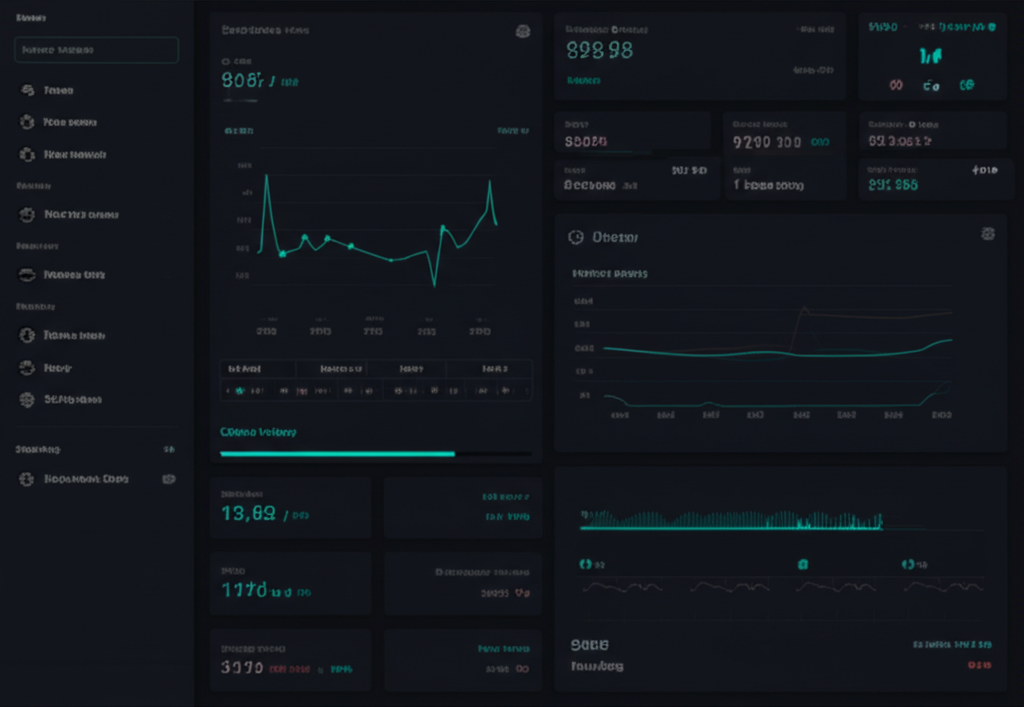This screenshot has width=1024, height=707.
Task: Click the clock icon beside the right chart title
Action: coord(575,237)
